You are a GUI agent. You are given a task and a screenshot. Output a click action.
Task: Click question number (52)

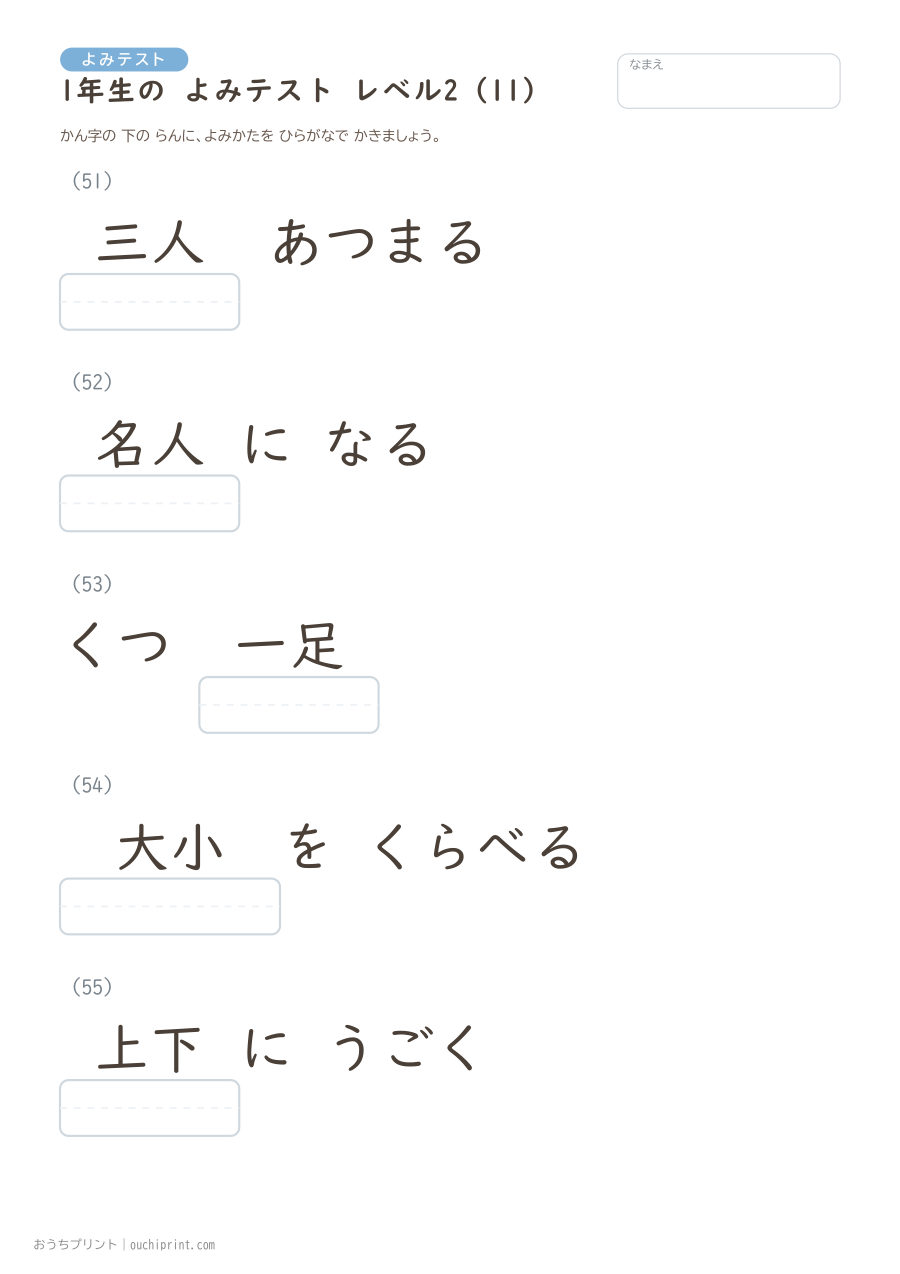click(x=92, y=382)
